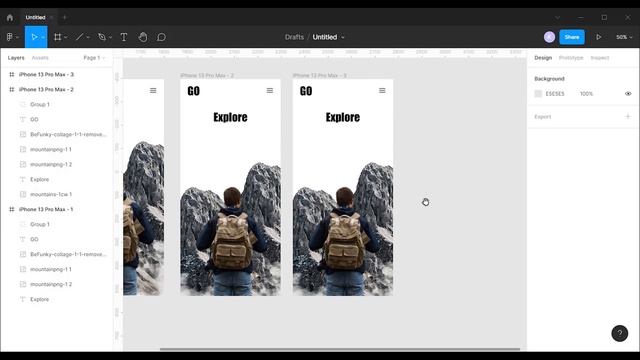The height and width of the screenshot is (360, 640).
Task: Open shape tools dropdown arrow
Action: tap(88, 38)
